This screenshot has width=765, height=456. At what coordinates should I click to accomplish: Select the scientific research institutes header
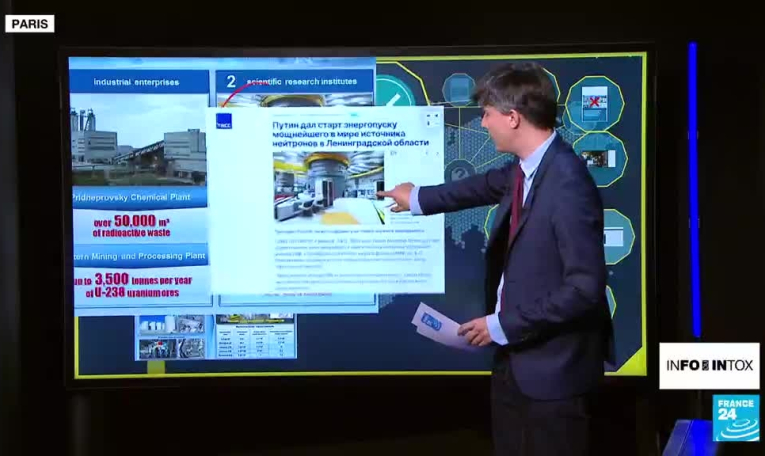(x=295, y=81)
